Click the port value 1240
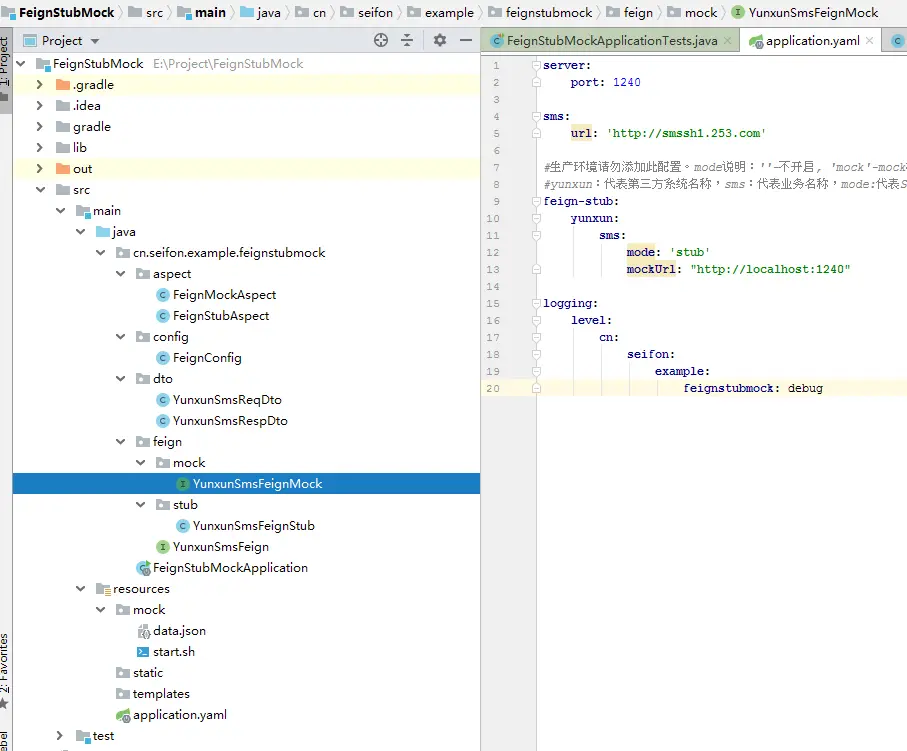907x751 pixels. [x=626, y=83]
